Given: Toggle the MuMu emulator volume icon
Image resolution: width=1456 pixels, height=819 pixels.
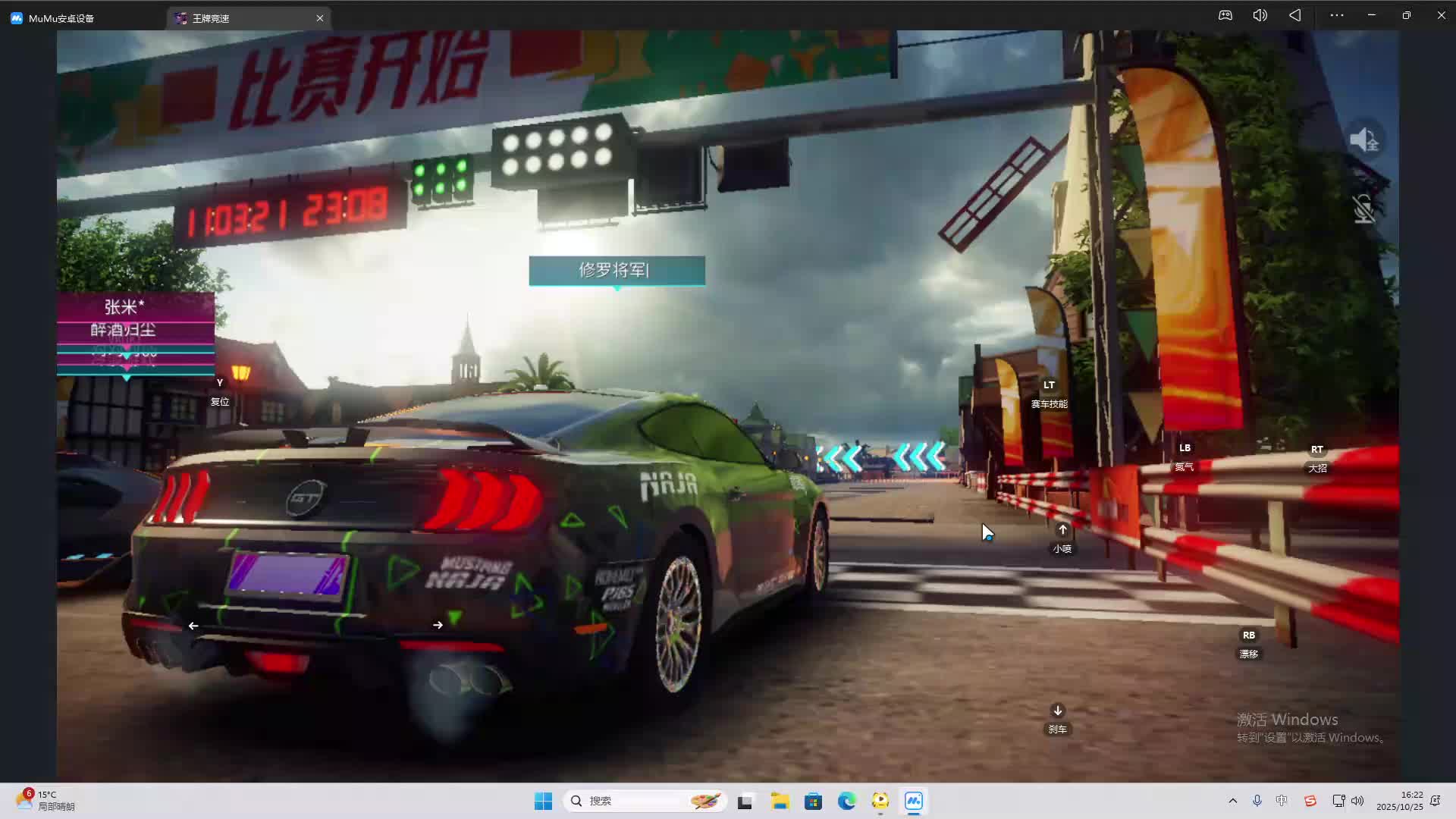Looking at the screenshot, I should [x=1260, y=15].
